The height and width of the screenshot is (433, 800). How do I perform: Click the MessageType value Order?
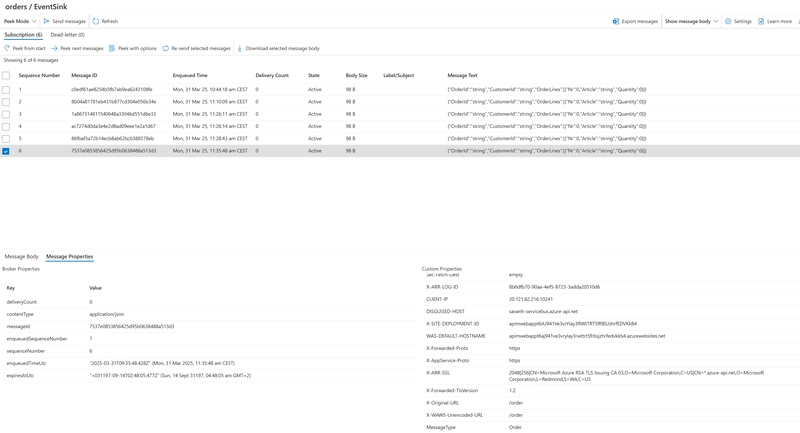[515, 427]
